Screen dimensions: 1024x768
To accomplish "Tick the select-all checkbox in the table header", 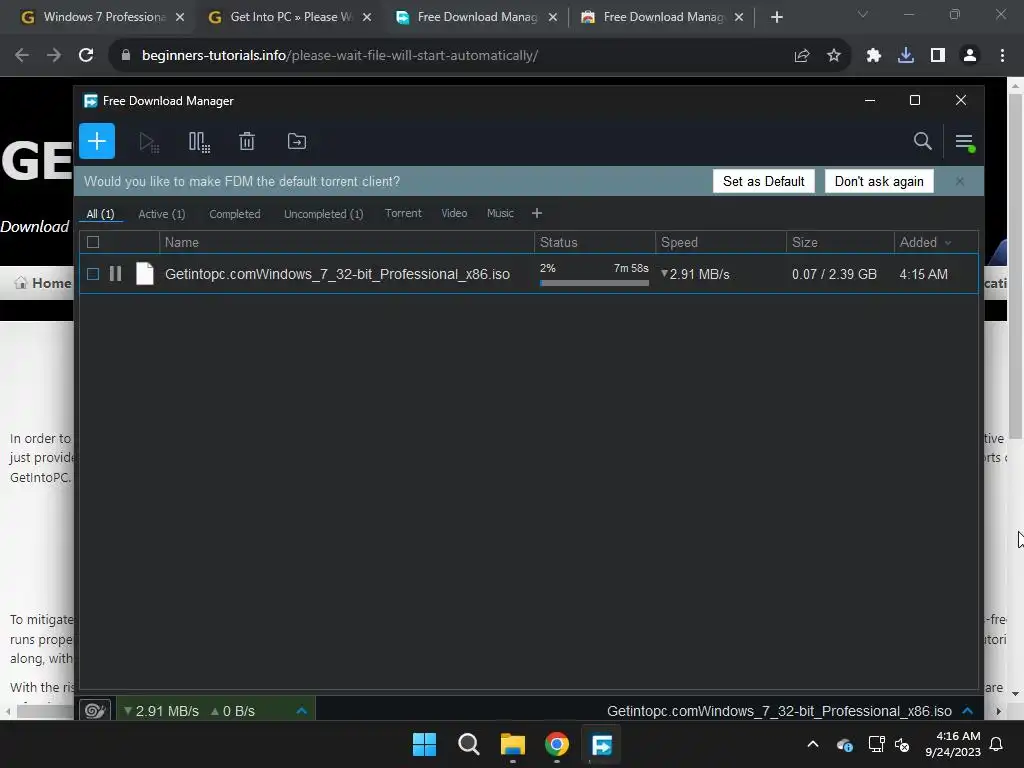I will click(x=93, y=242).
